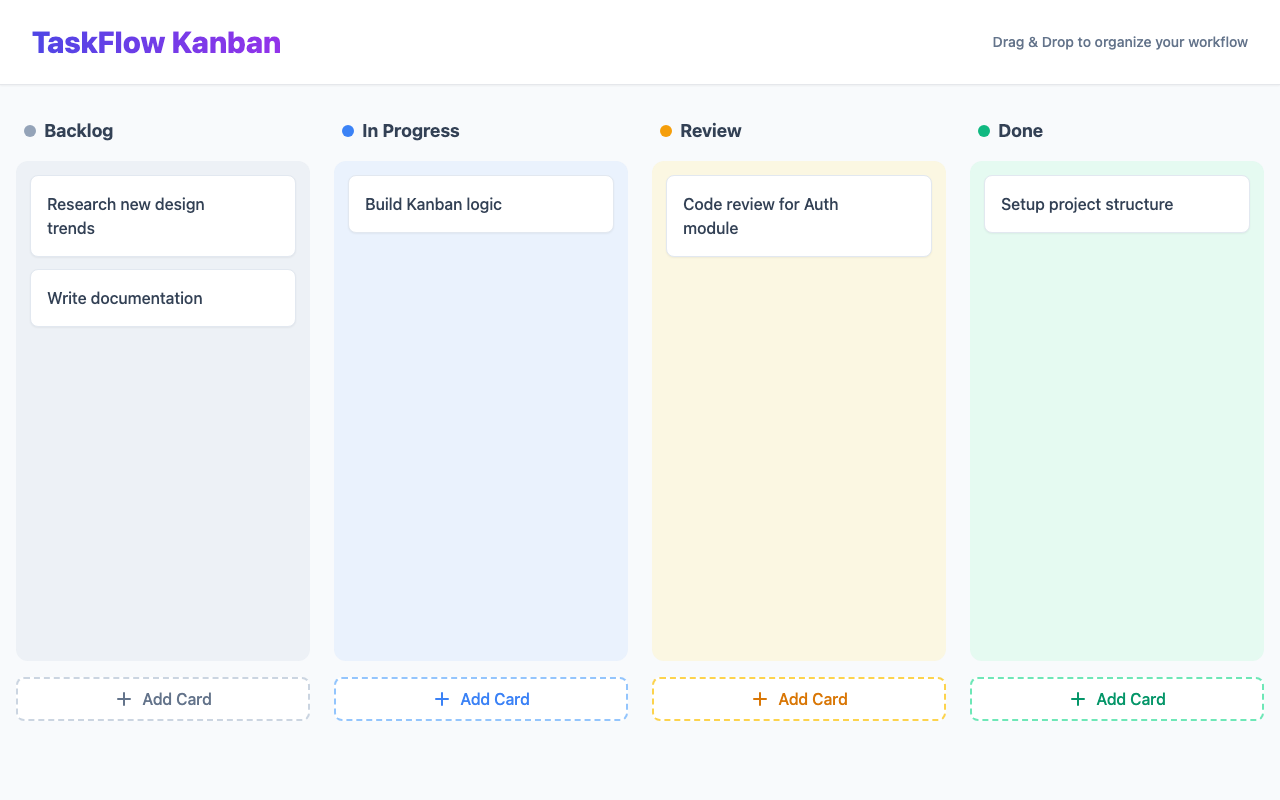This screenshot has height=800, width=1280.
Task: Click the green Add Card button under Done
Action: [x=1117, y=699]
